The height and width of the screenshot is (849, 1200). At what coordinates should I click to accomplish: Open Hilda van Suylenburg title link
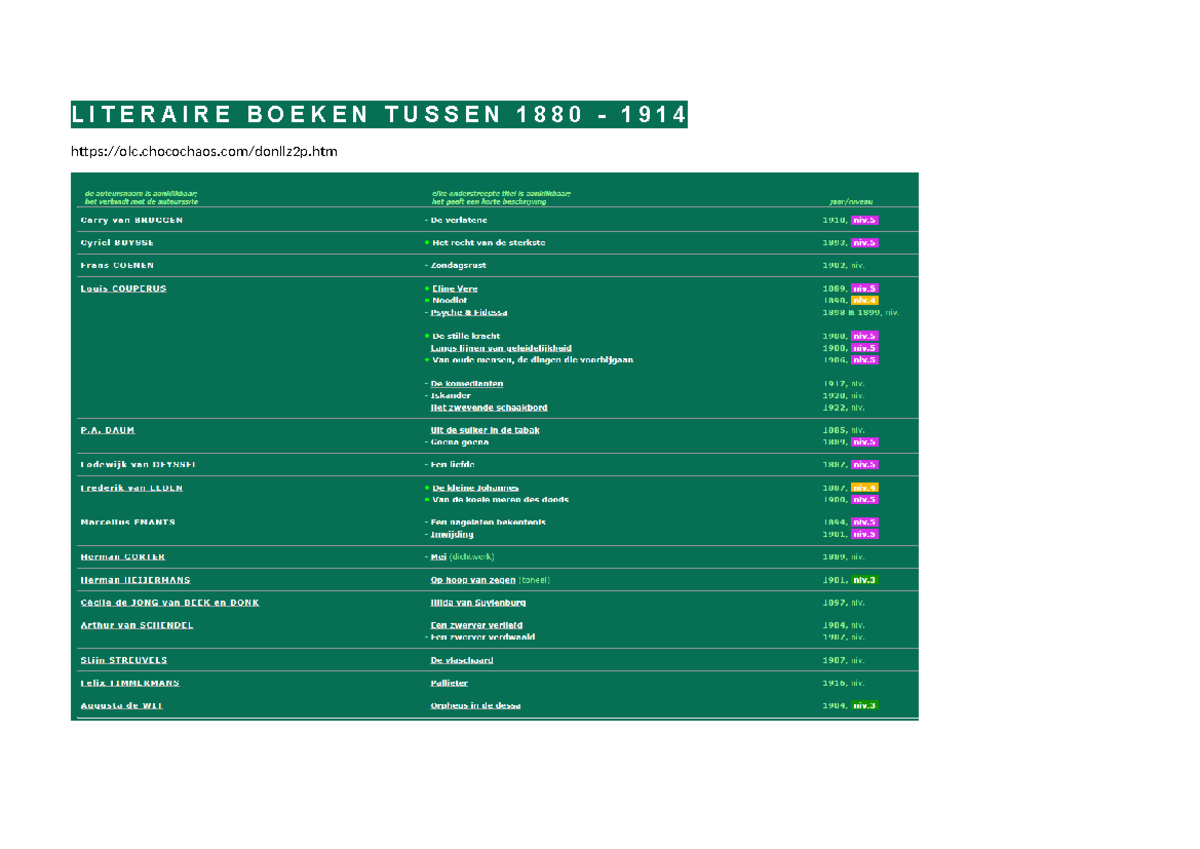click(478, 603)
